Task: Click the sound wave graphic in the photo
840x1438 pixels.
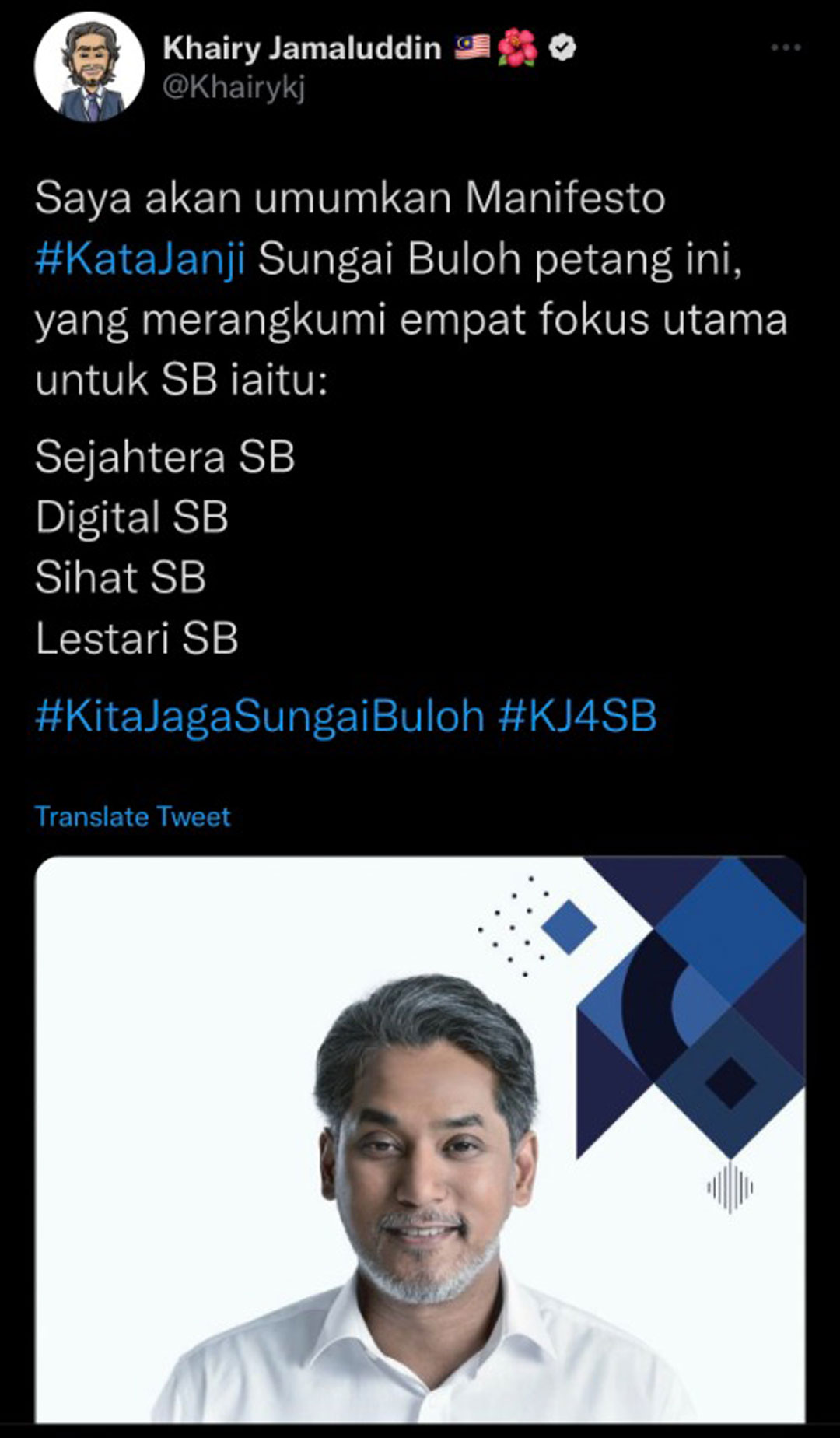Action: [x=730, y=1187]
